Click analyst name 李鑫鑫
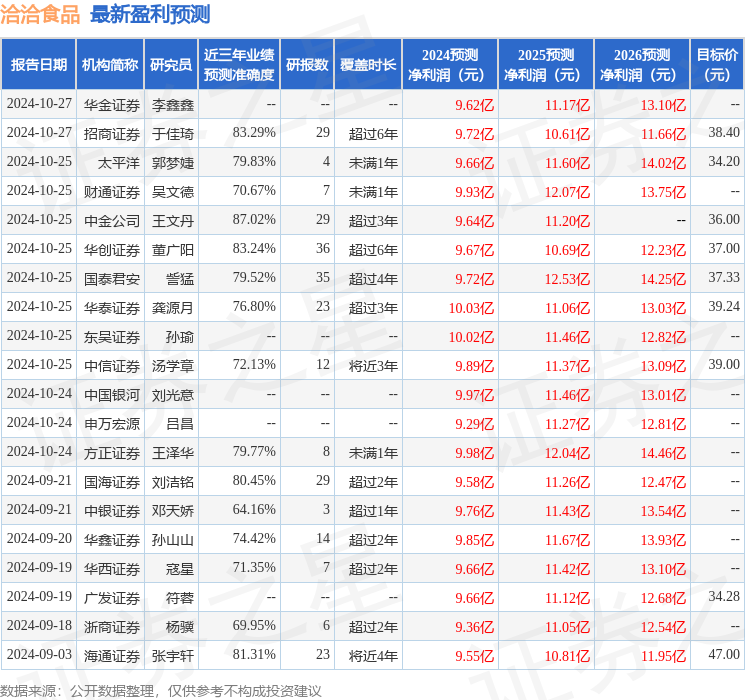745x700 pixels. 173,105
